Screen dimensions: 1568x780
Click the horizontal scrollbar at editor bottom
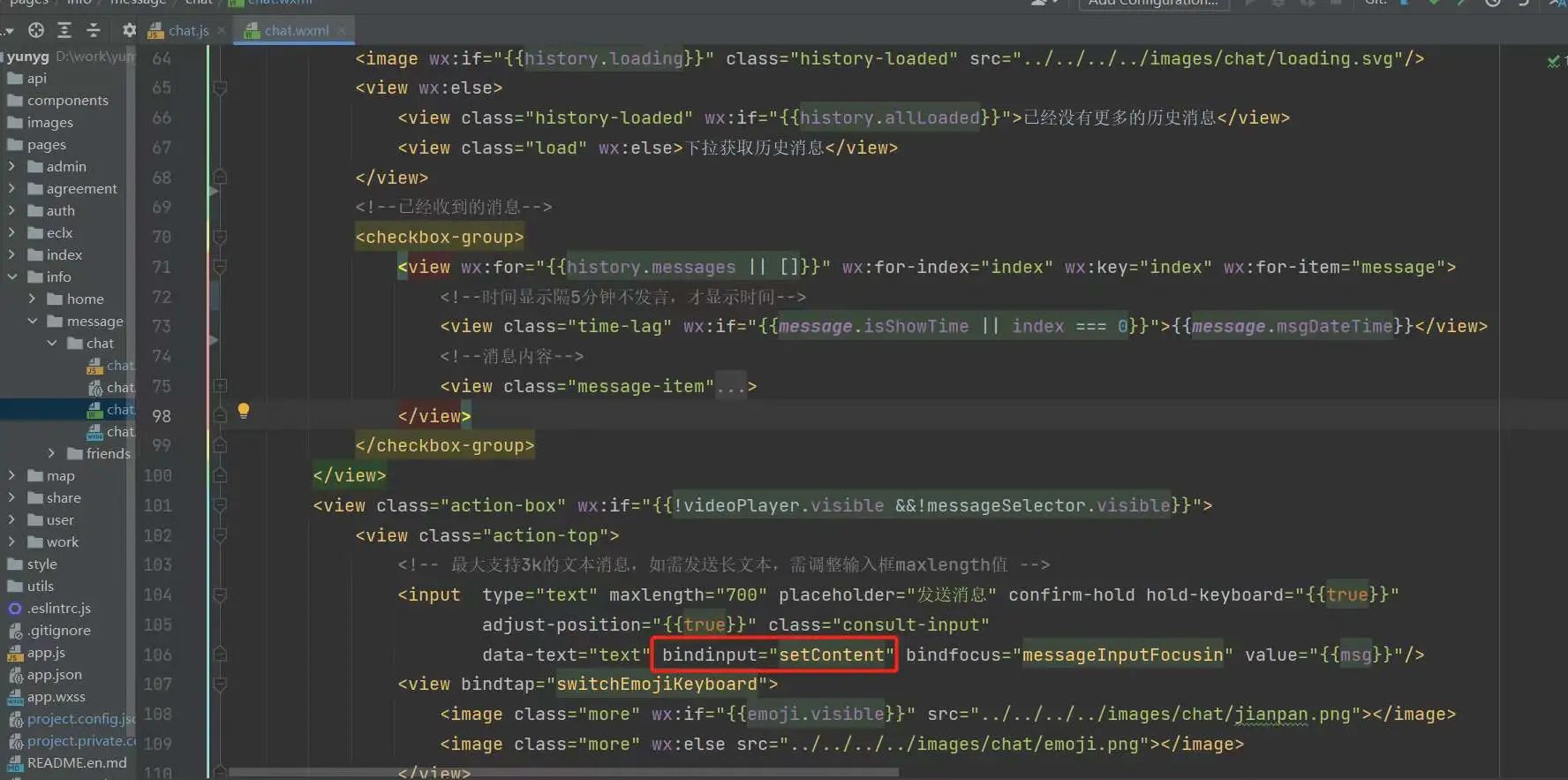click(563, 771)
